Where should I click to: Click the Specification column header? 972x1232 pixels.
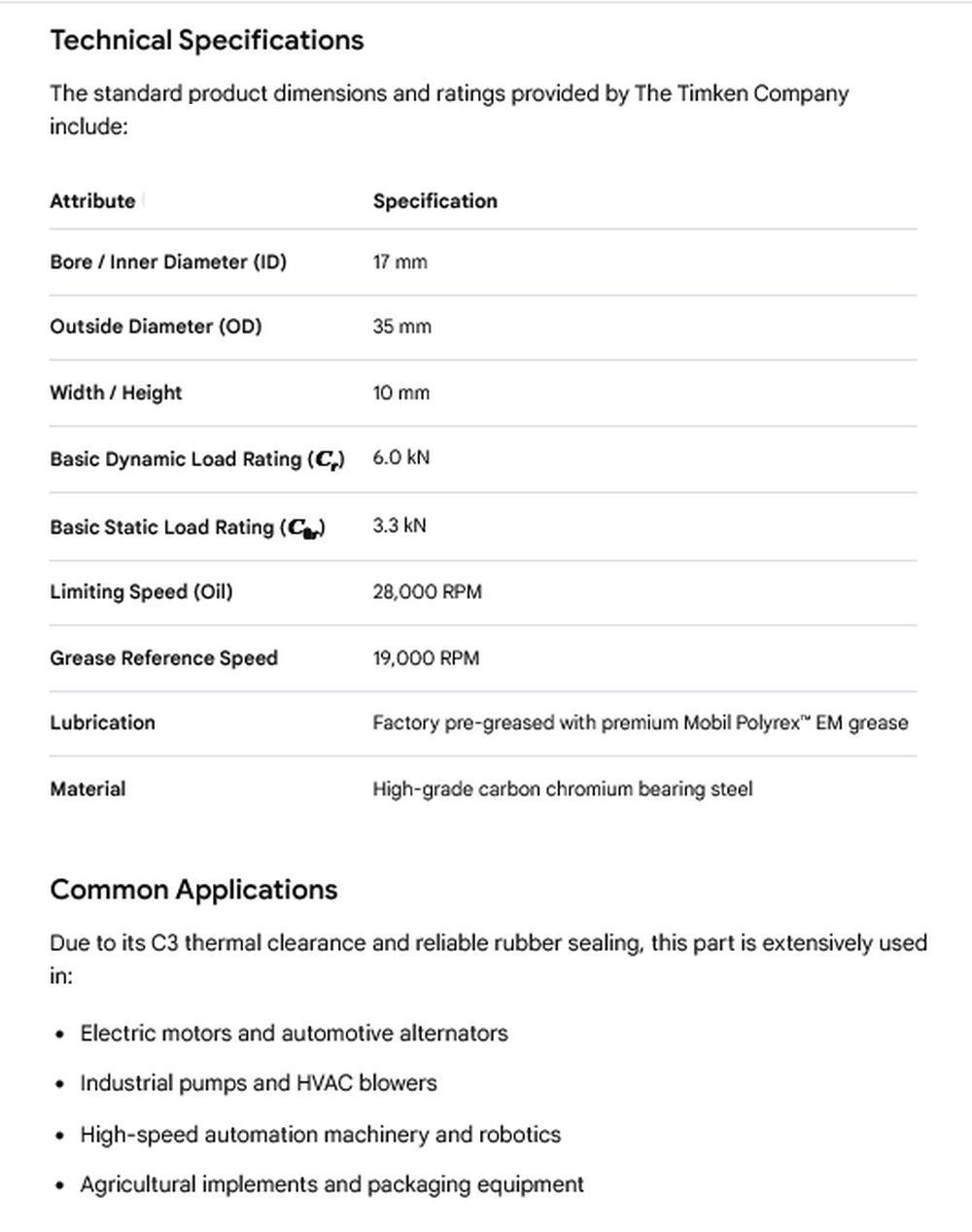[434, 201]
